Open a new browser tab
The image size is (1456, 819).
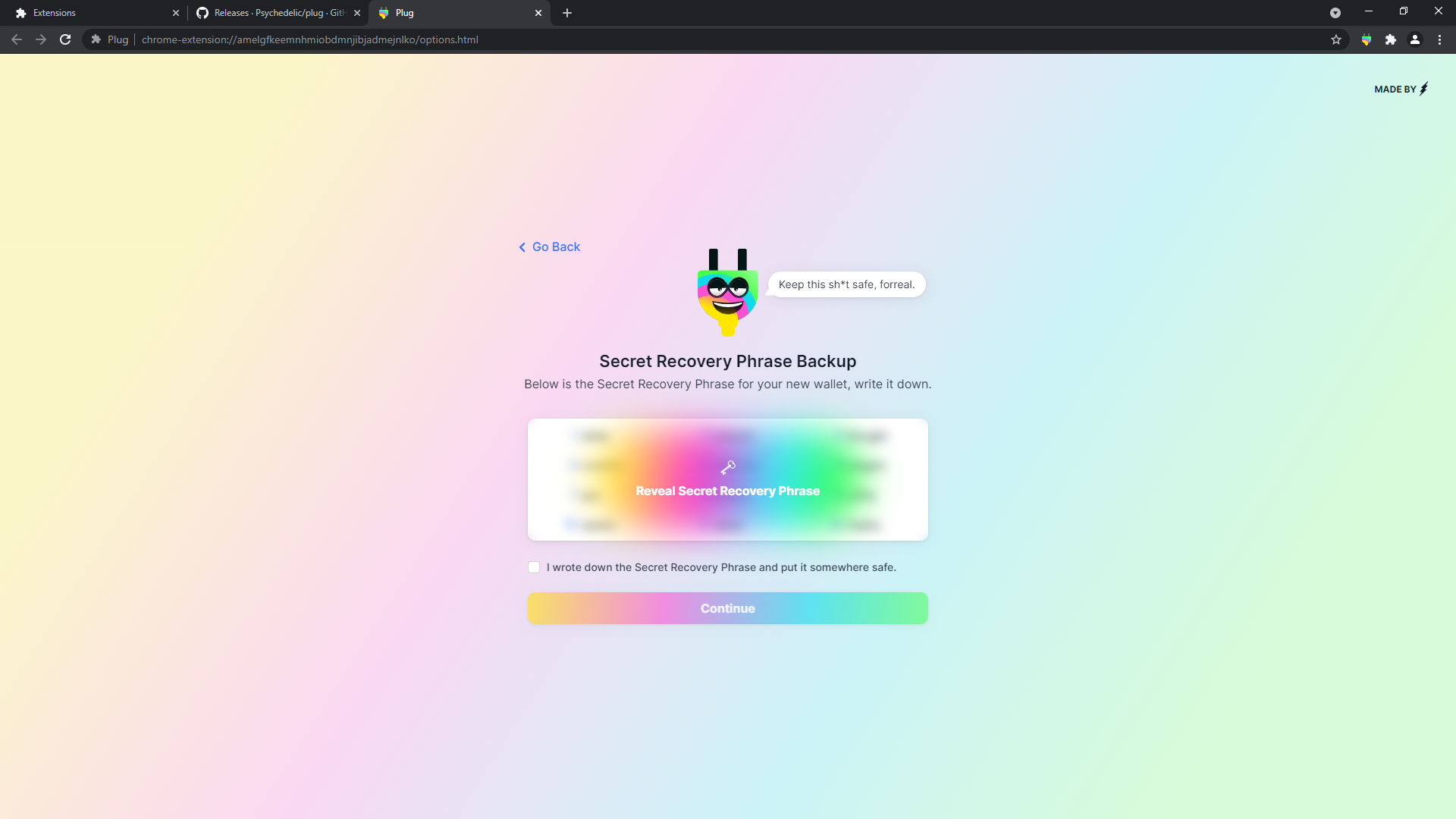[x=567, y=13]
